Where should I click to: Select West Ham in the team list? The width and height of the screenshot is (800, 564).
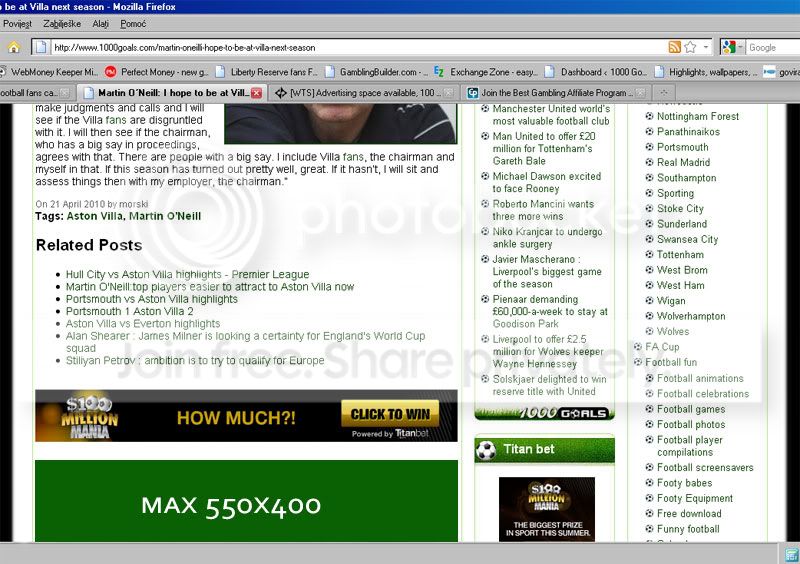coord(681,285)
